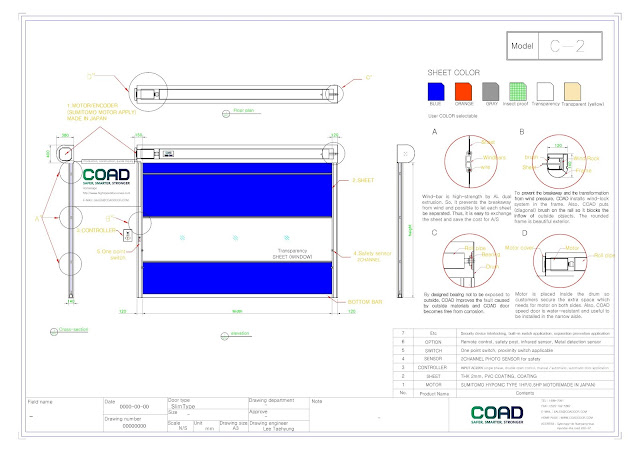Click the elevation view label
This screenshot has height=452, width=640.
[240, 333]
